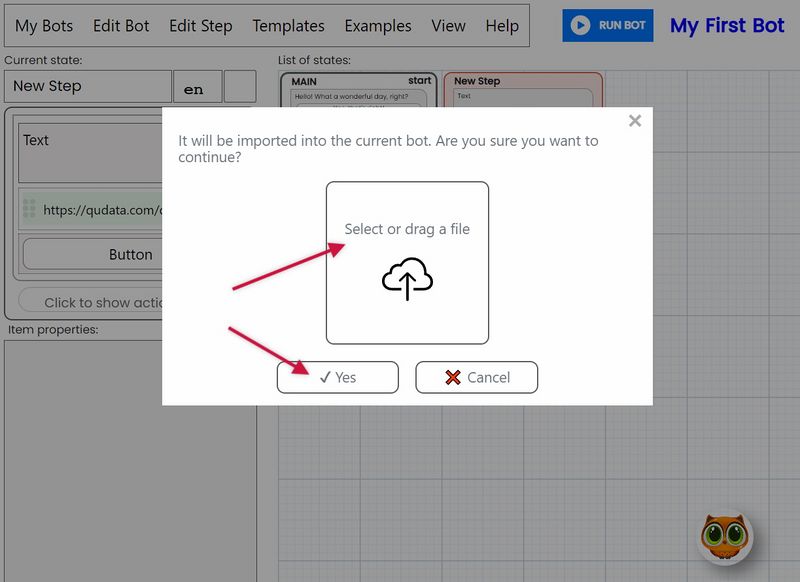Close the import dialog with the X
Image resolution: width=800 pixels, height=582 pixels.
tap(635, 120)
